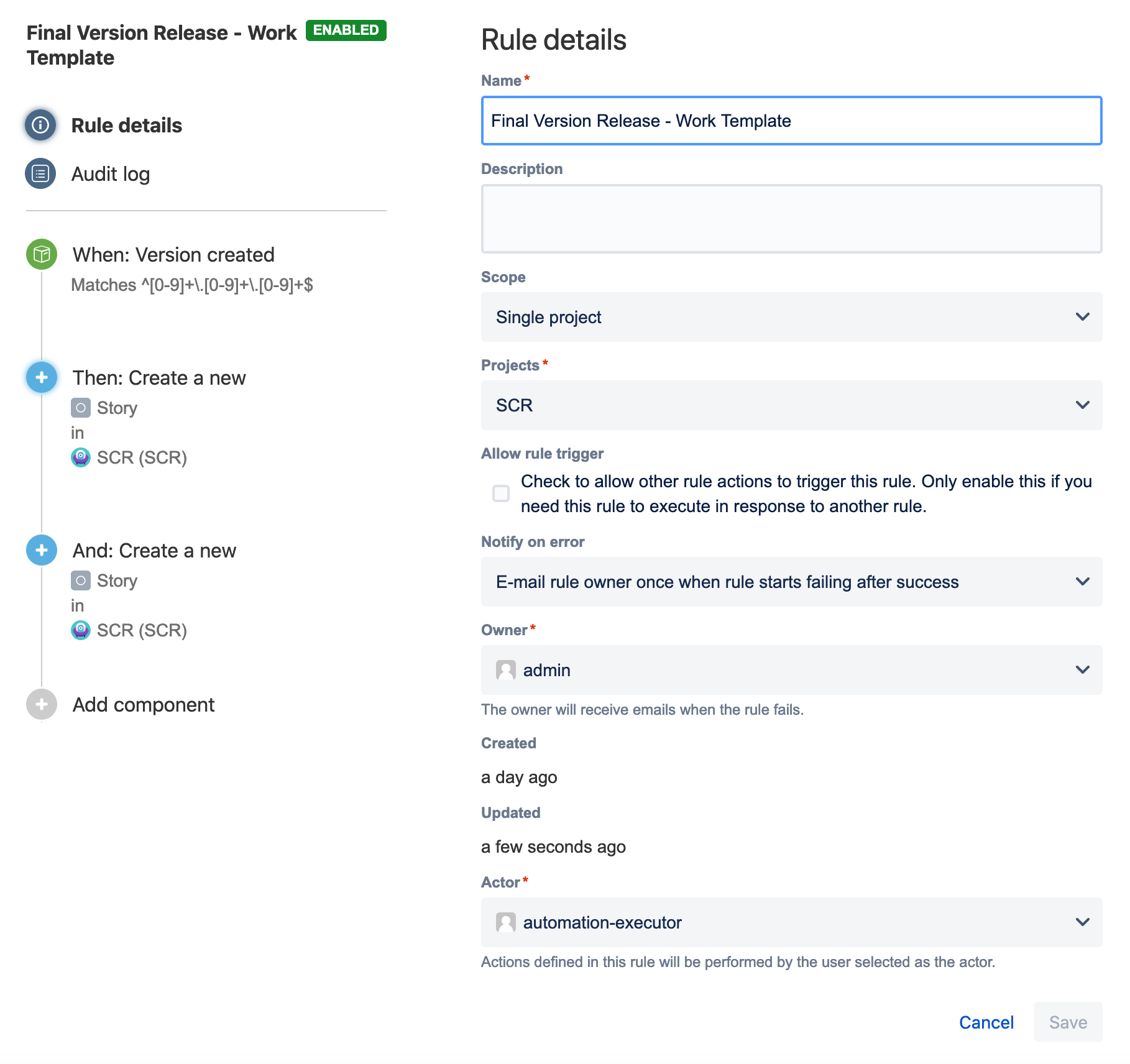The width and height of the screenshot is (1130, 1064).
Task: Click the SCR project avatar under Then action
Action: point(81,457)
